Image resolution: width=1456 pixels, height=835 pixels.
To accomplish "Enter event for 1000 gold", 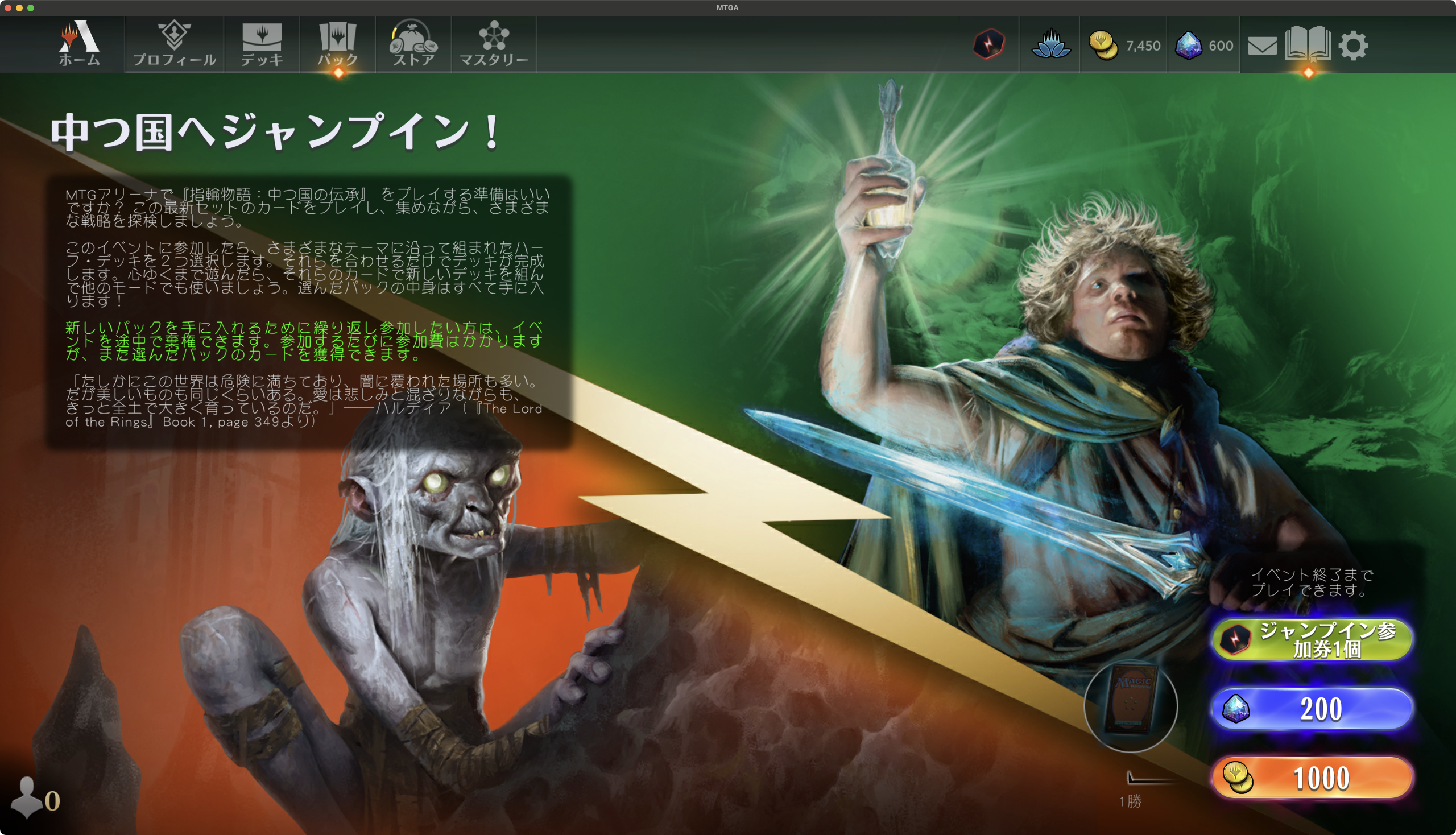I will [1312, 778].
